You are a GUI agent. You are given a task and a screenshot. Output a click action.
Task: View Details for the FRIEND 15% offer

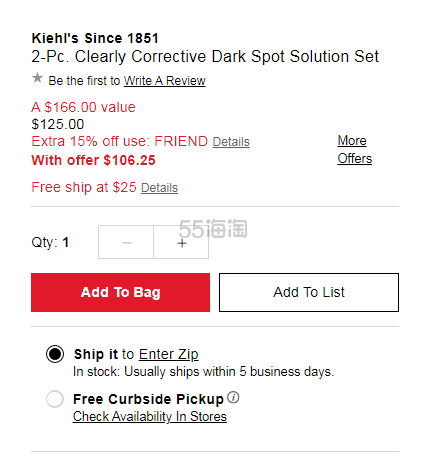pyautogui.click(x=231, y=142)
